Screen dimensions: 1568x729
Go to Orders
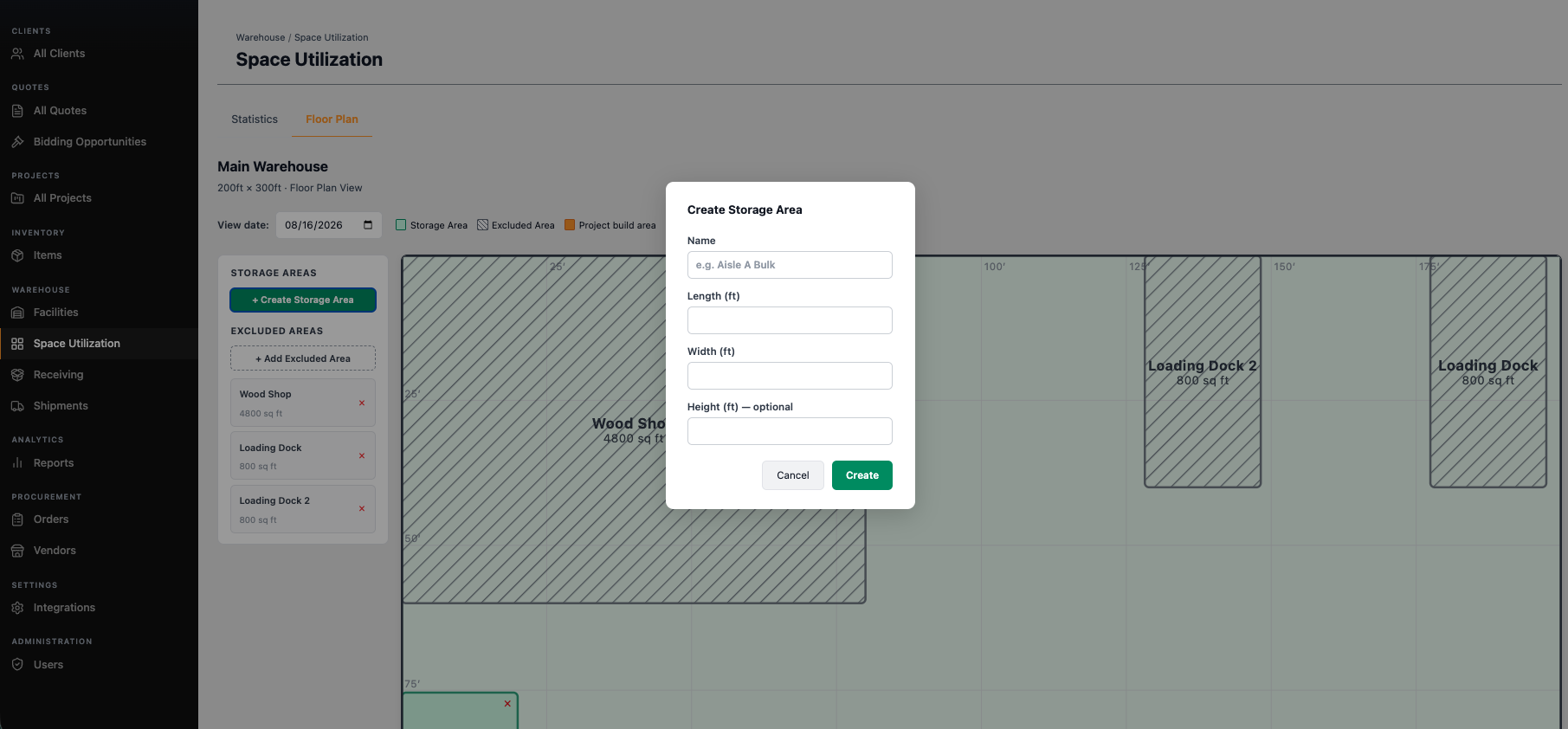click(51, 519)
